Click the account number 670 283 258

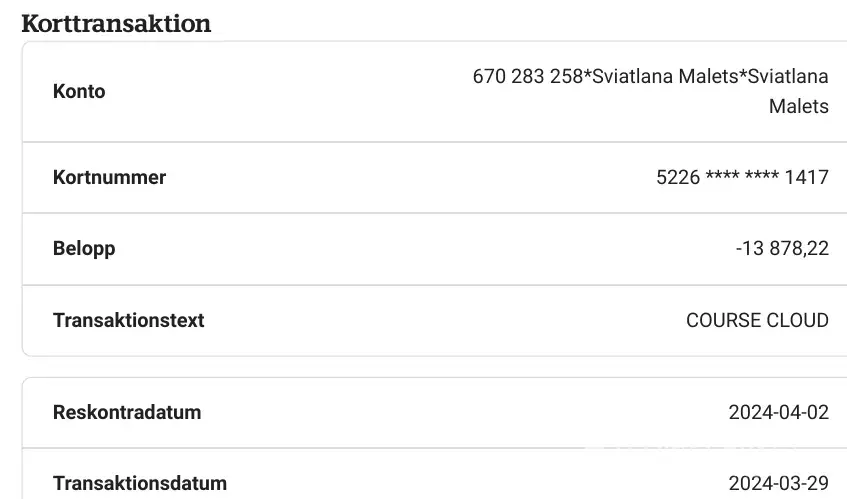527,77
